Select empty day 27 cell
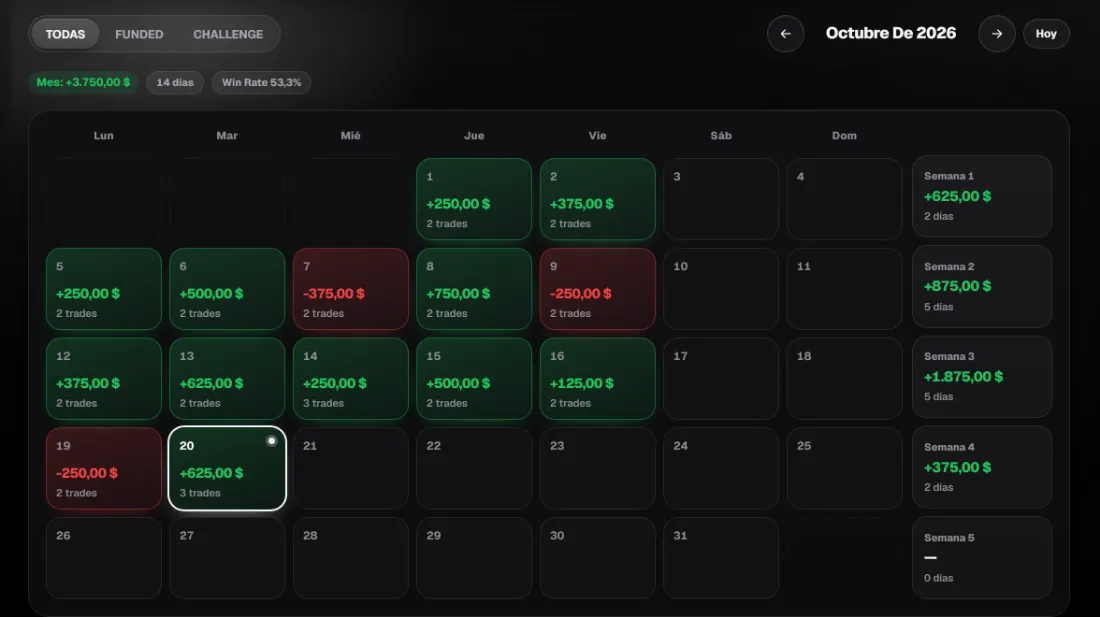Screen dimensions: 1100x617 click(227, 558)
